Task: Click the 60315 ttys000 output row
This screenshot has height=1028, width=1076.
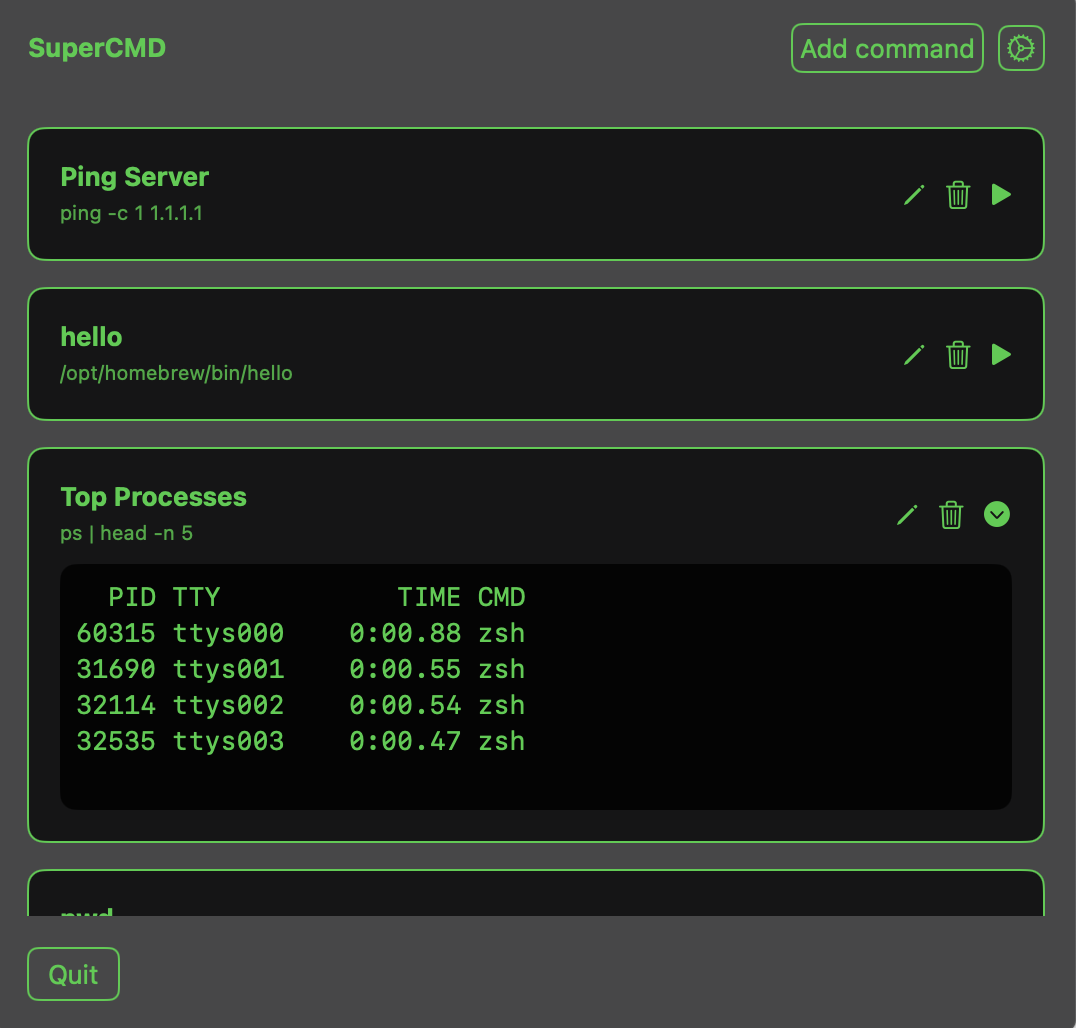Action: click(x=301, y=633)
